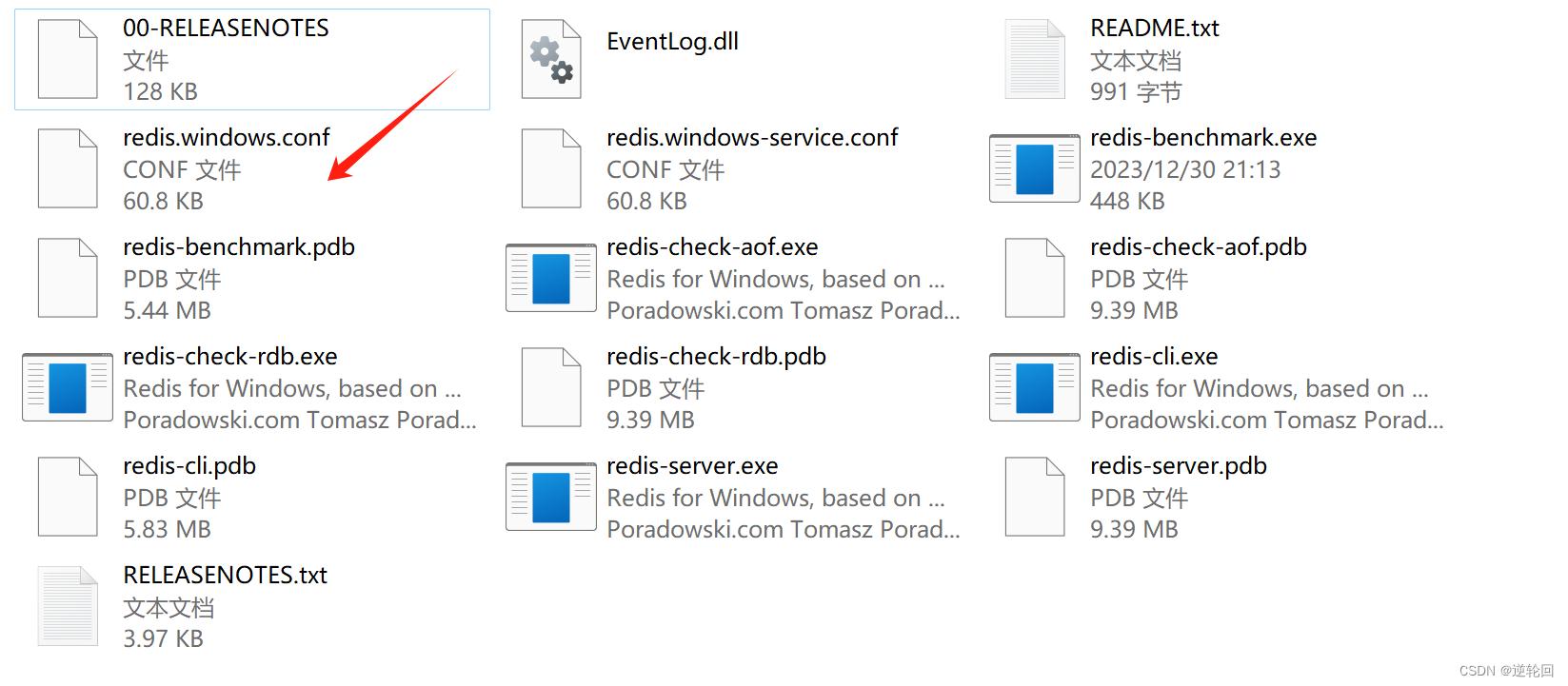Viewport: 1568px width, 686px height.
Task: Click the redis-server.pdb file name
Action: [1179, 466]
